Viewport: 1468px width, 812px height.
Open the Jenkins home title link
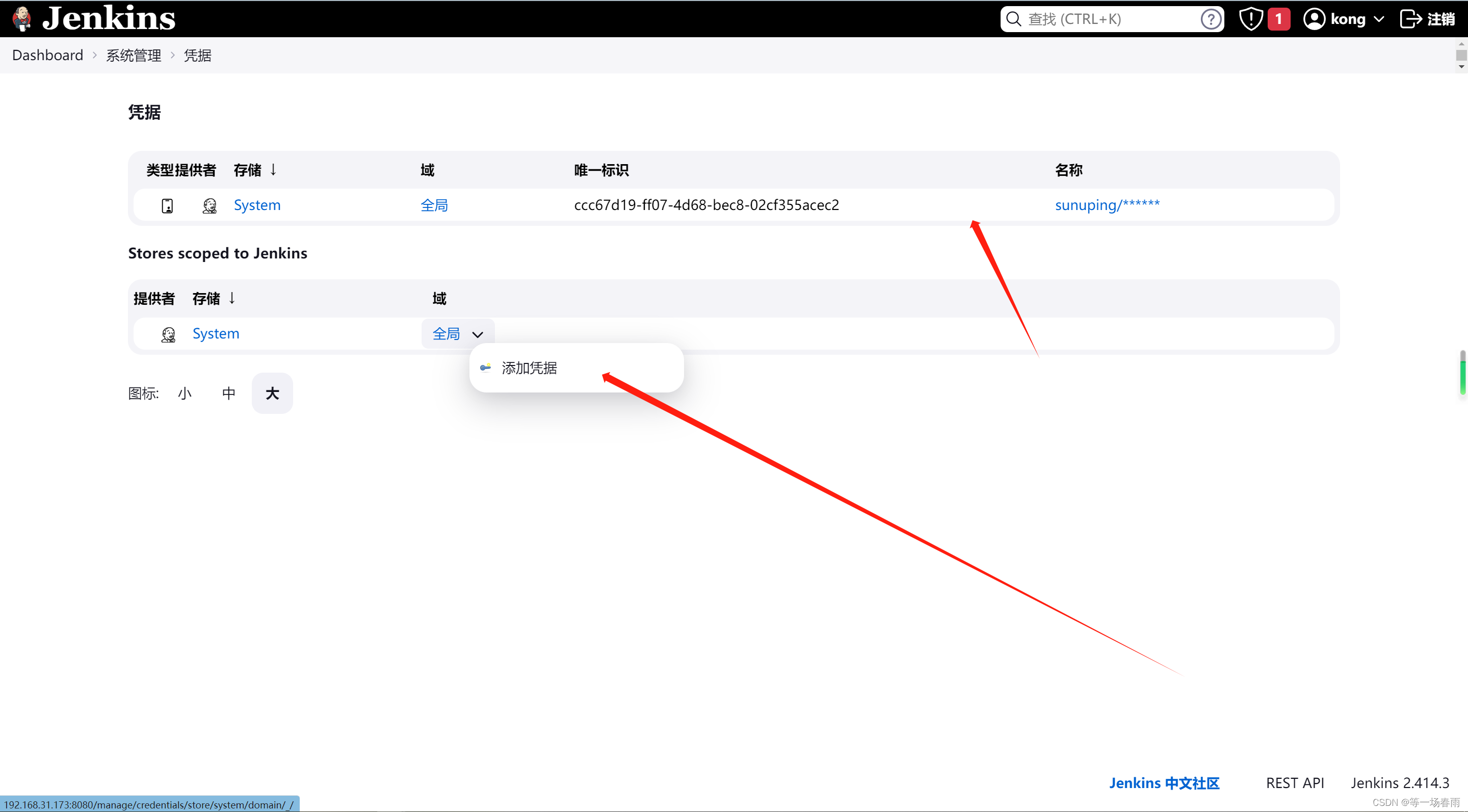tap(109, 18)
